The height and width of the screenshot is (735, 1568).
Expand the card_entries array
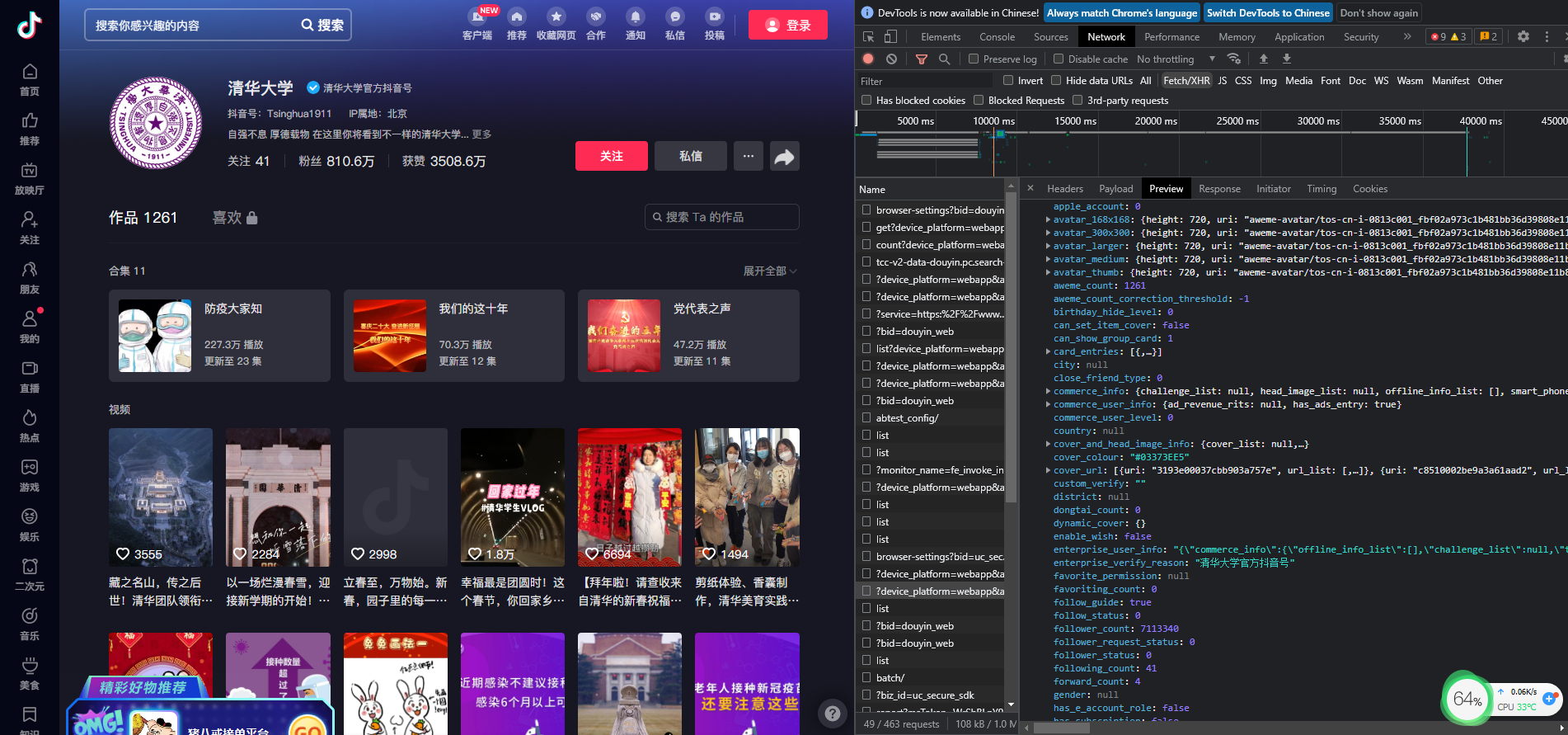pyautogui.click(x=1048, y=351)
